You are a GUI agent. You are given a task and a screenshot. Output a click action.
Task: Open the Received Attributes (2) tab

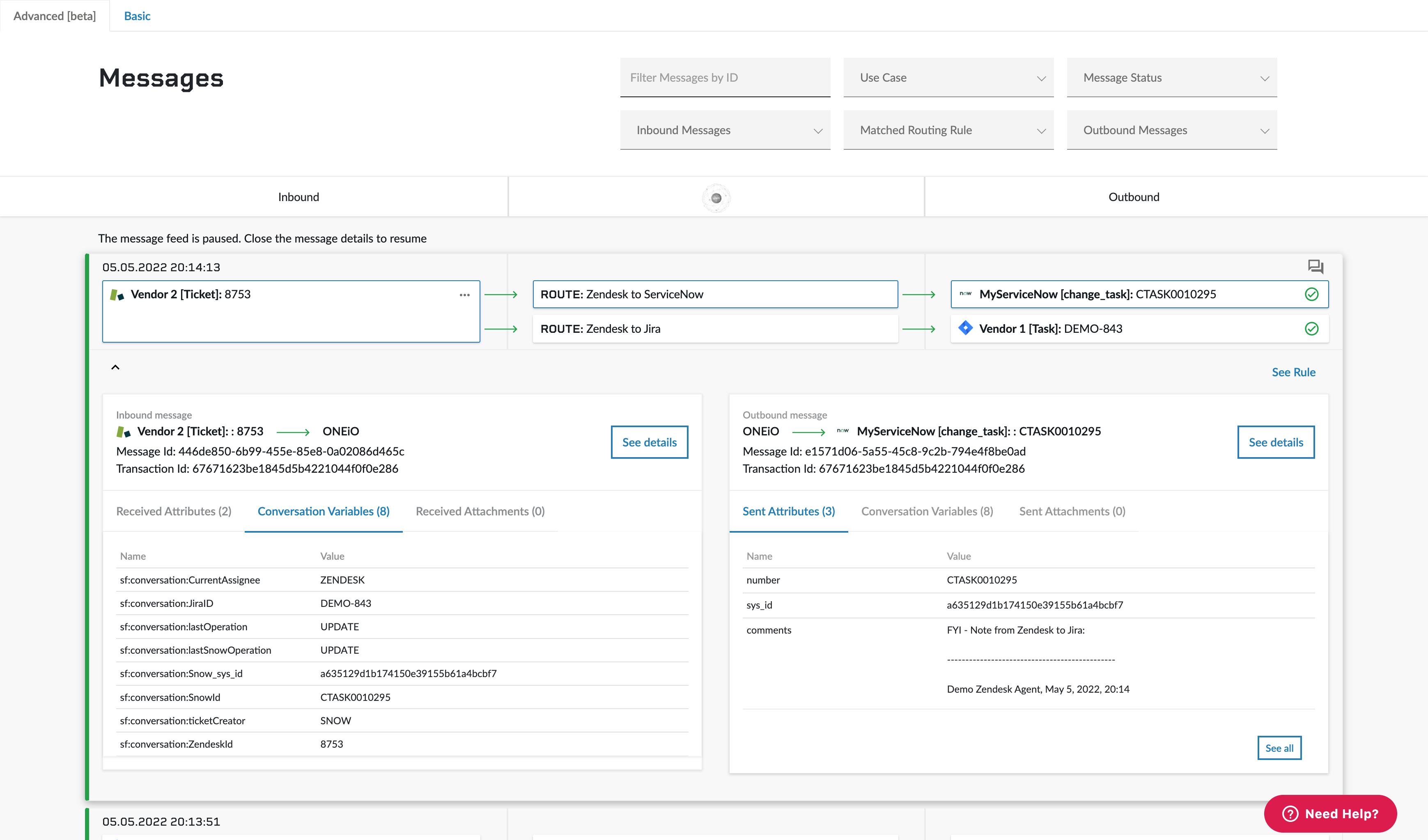click(x=173, y=511)
